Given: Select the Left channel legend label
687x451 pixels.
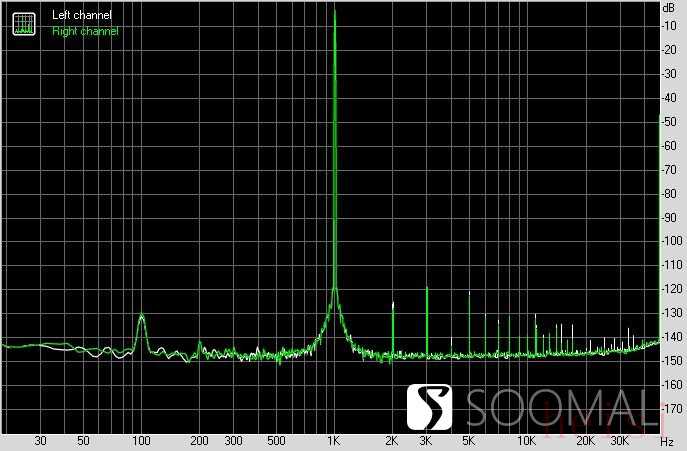Looking at the screenshot, I should (x=82, y=16).
